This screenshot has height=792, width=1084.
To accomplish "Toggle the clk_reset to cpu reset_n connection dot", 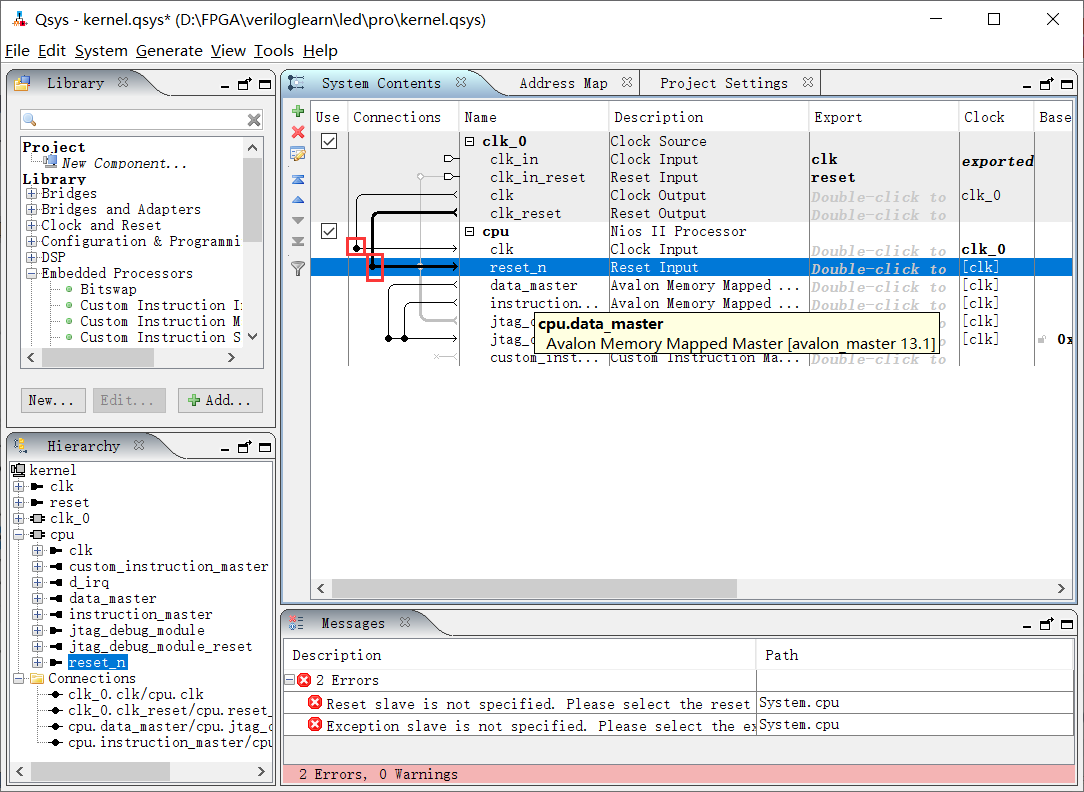I will (x=373, y=266).
